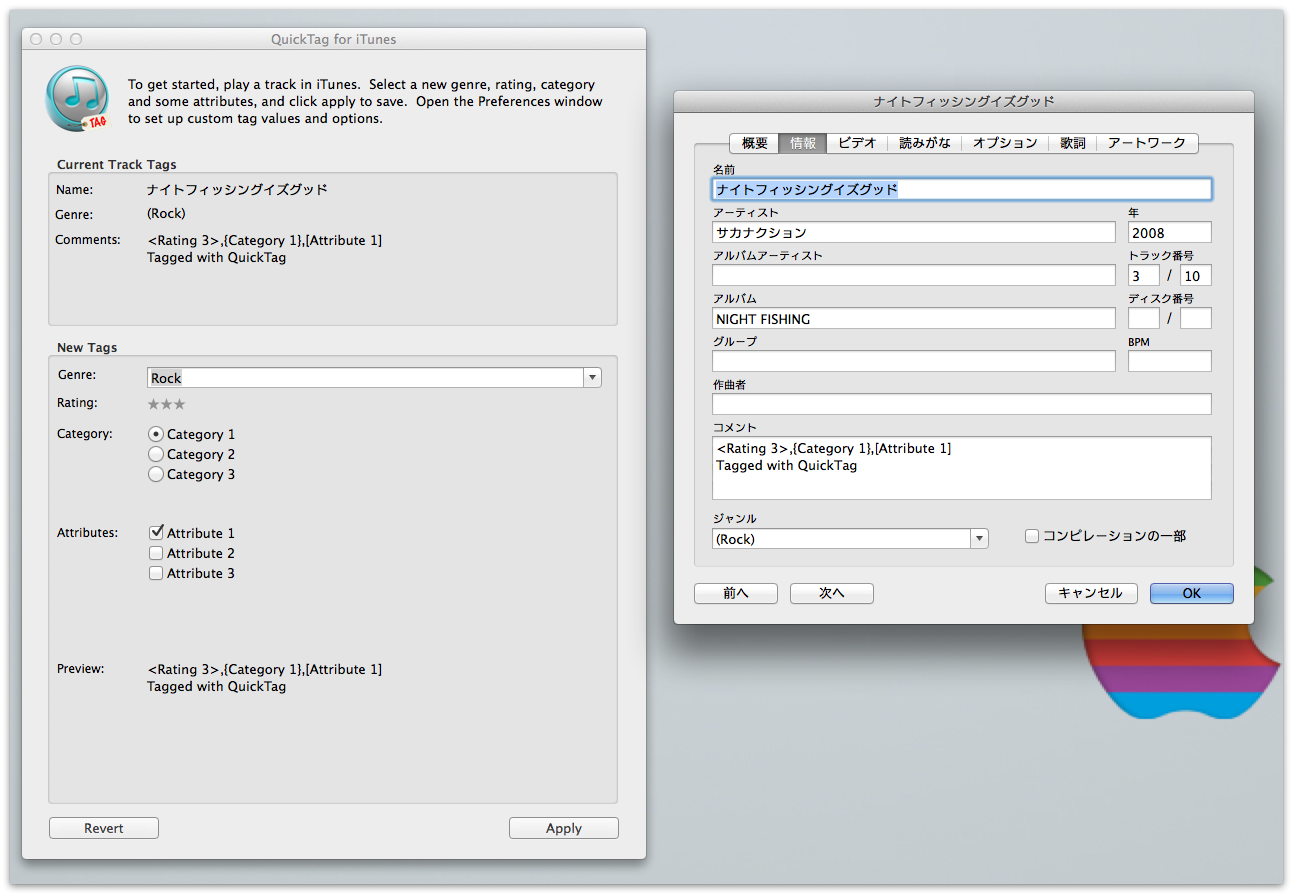The height and width of the screenshot is (894, 1293).
Task: Click the 次へ button
Action: coord(832,593)
